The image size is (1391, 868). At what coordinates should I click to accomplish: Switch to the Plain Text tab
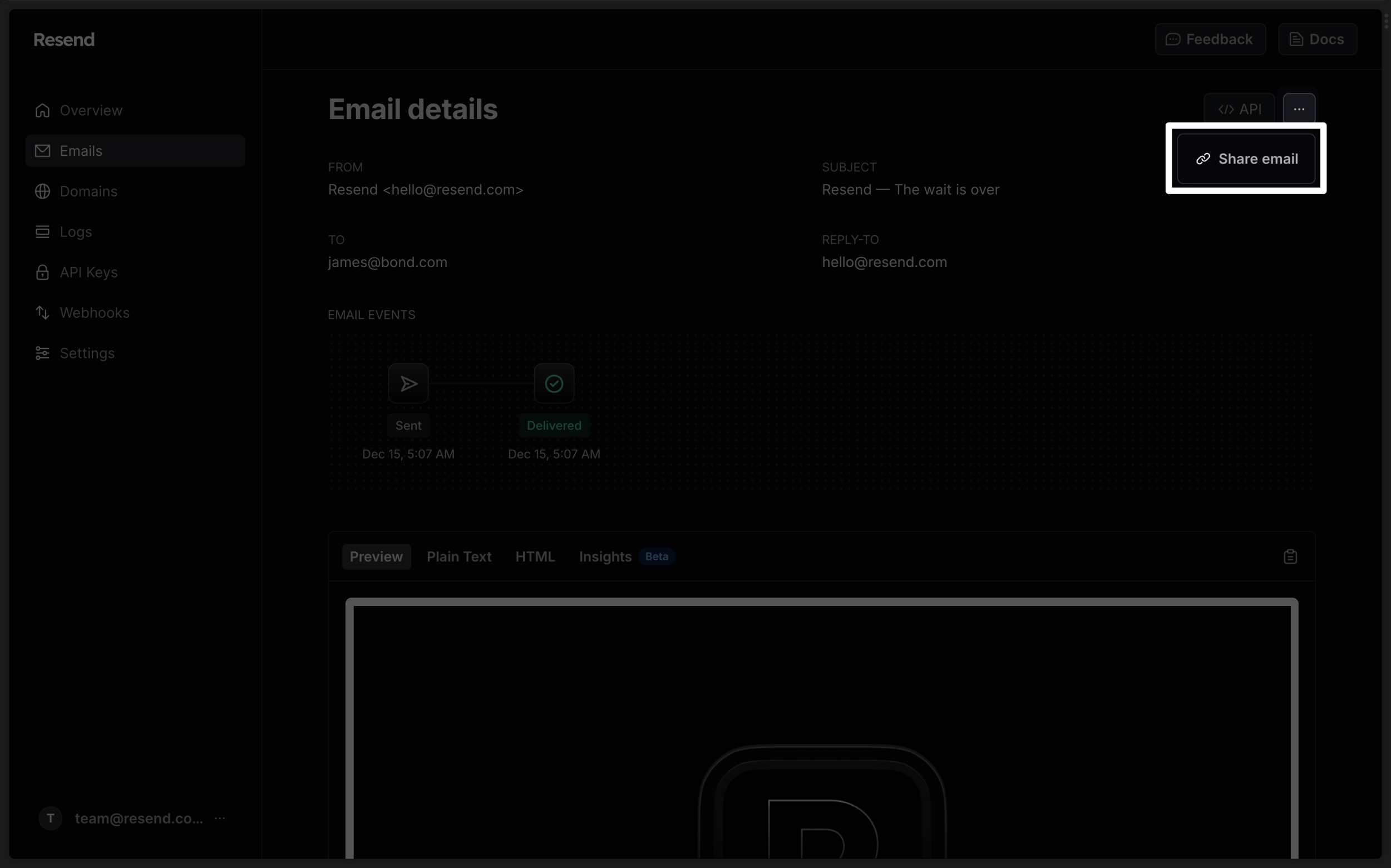[x=459, y=557]
